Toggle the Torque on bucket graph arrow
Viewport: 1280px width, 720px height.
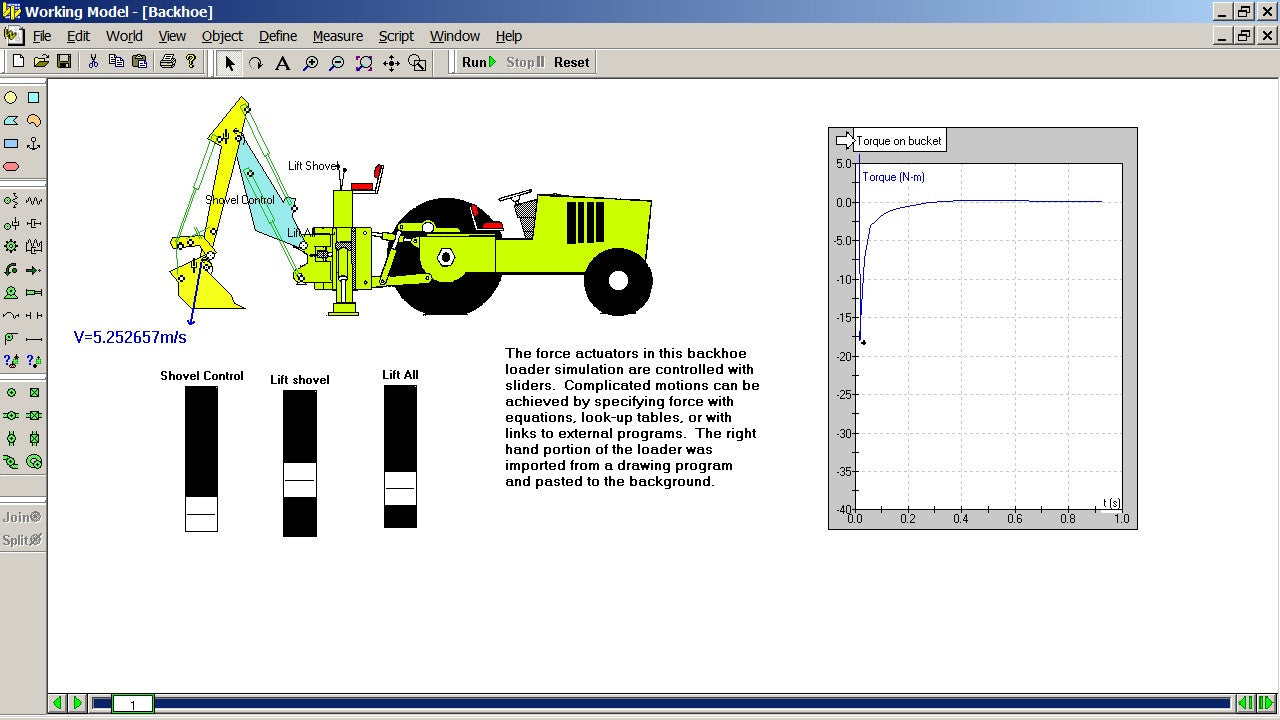coord(844,141)
